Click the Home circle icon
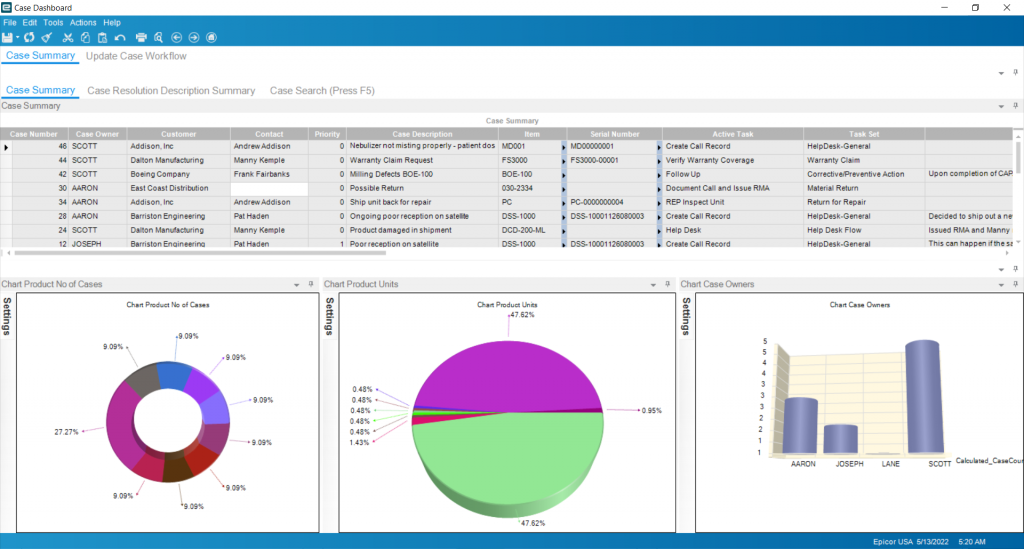 coord(212,38)
